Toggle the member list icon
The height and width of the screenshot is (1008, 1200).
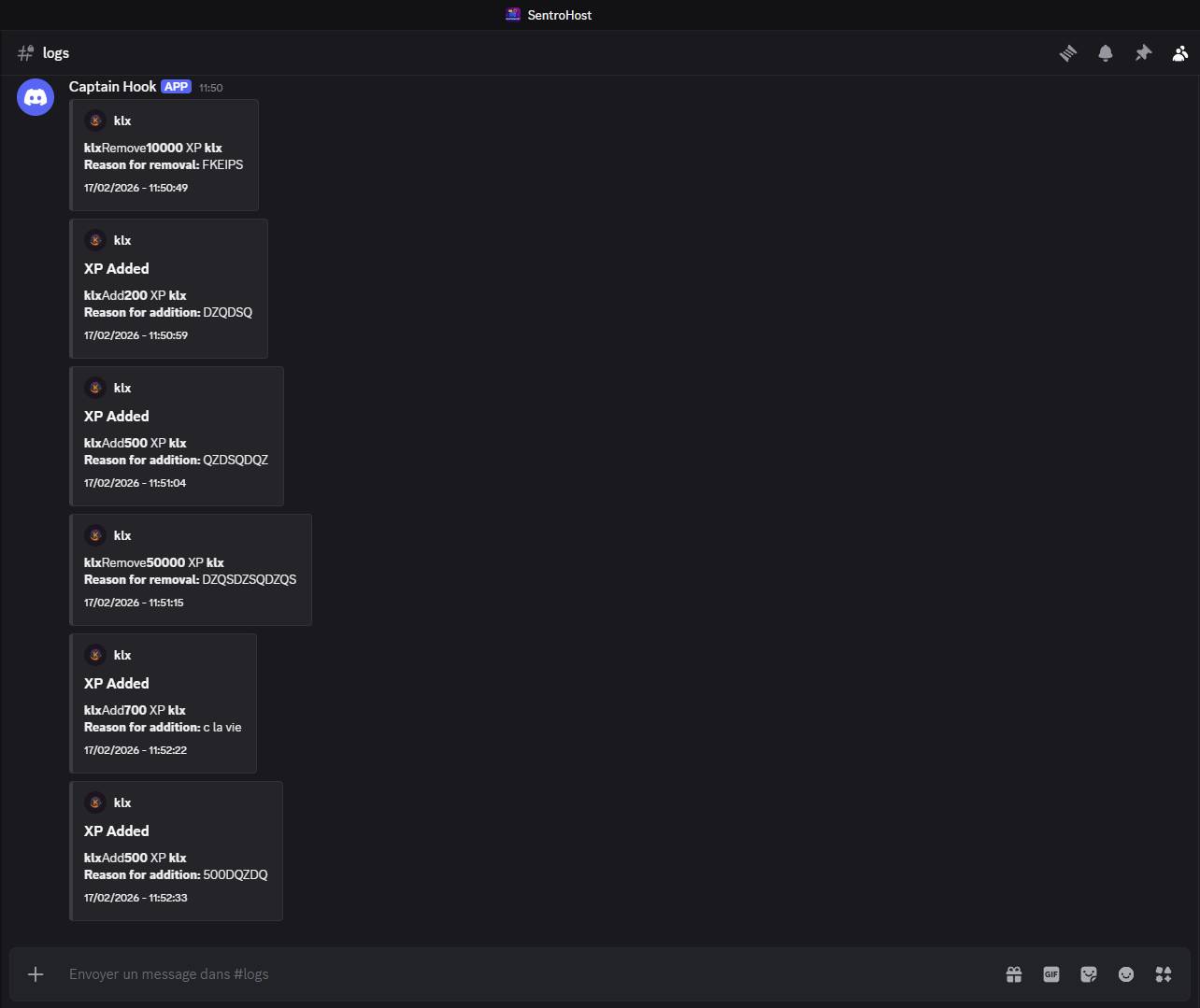pyautogui.click(x=1180, y=53)
